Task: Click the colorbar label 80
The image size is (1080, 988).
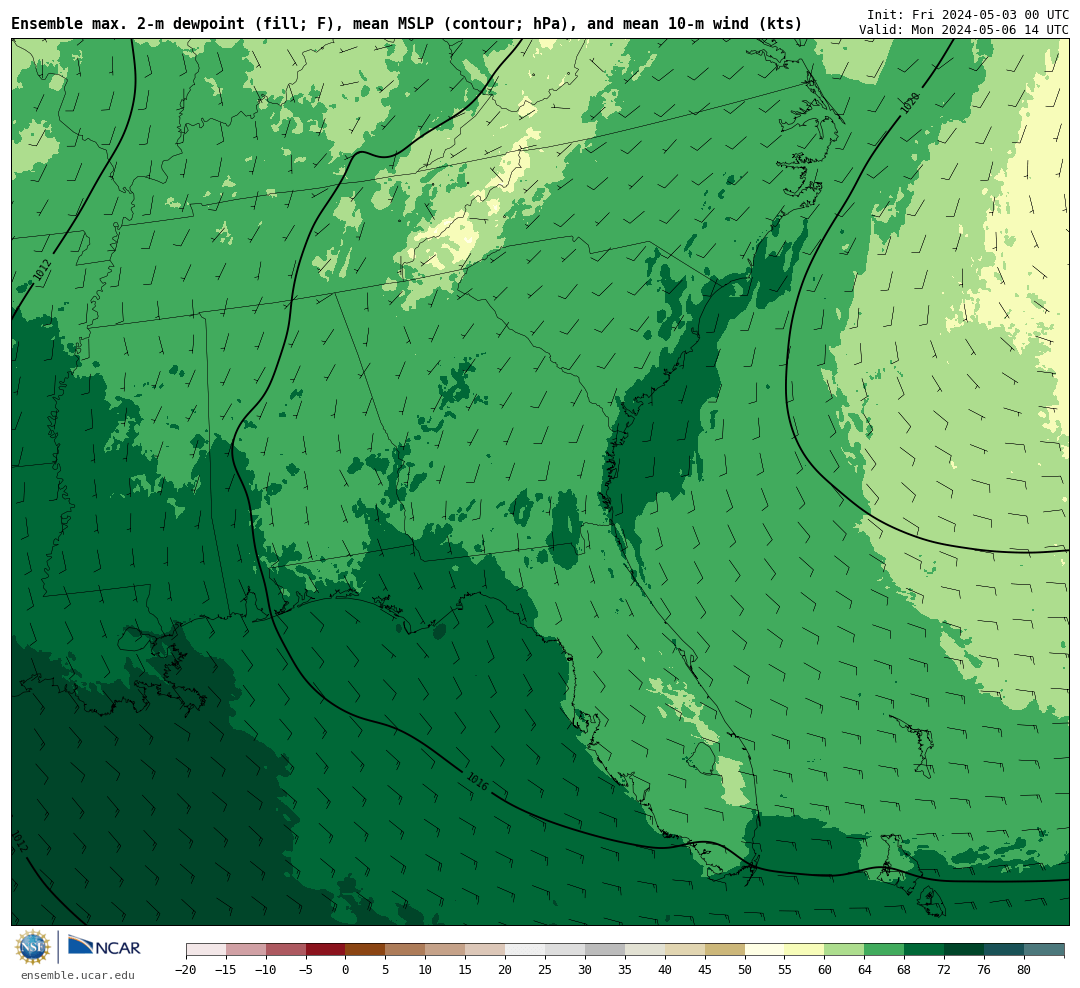Action: click(1024, 970)
